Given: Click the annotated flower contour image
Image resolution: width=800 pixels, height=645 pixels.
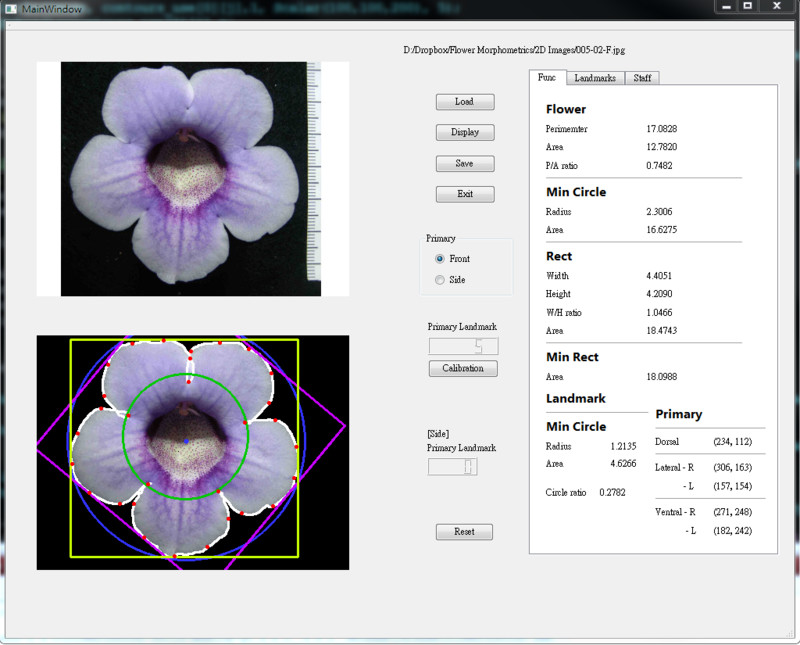Looking at the screenshot, I should coord(192,452).
